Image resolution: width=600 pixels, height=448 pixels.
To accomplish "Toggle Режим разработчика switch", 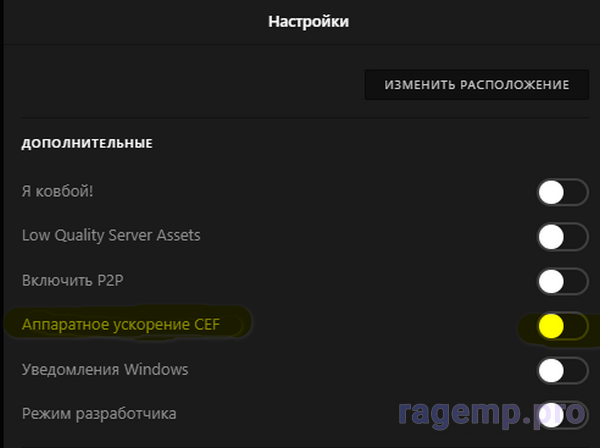I will 562,415.
